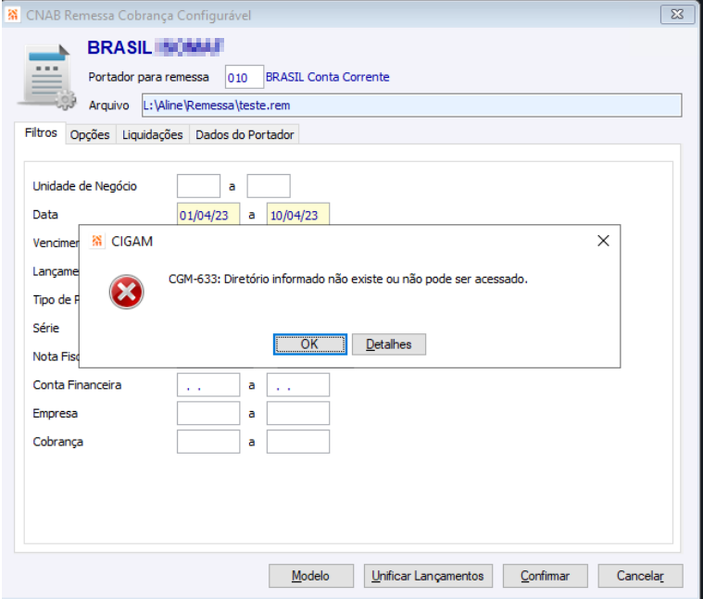The width and height of the screenshot is (703, 599).
Task: Click the second Unidade de Negócio field
Action: click(x=269, y=186)
